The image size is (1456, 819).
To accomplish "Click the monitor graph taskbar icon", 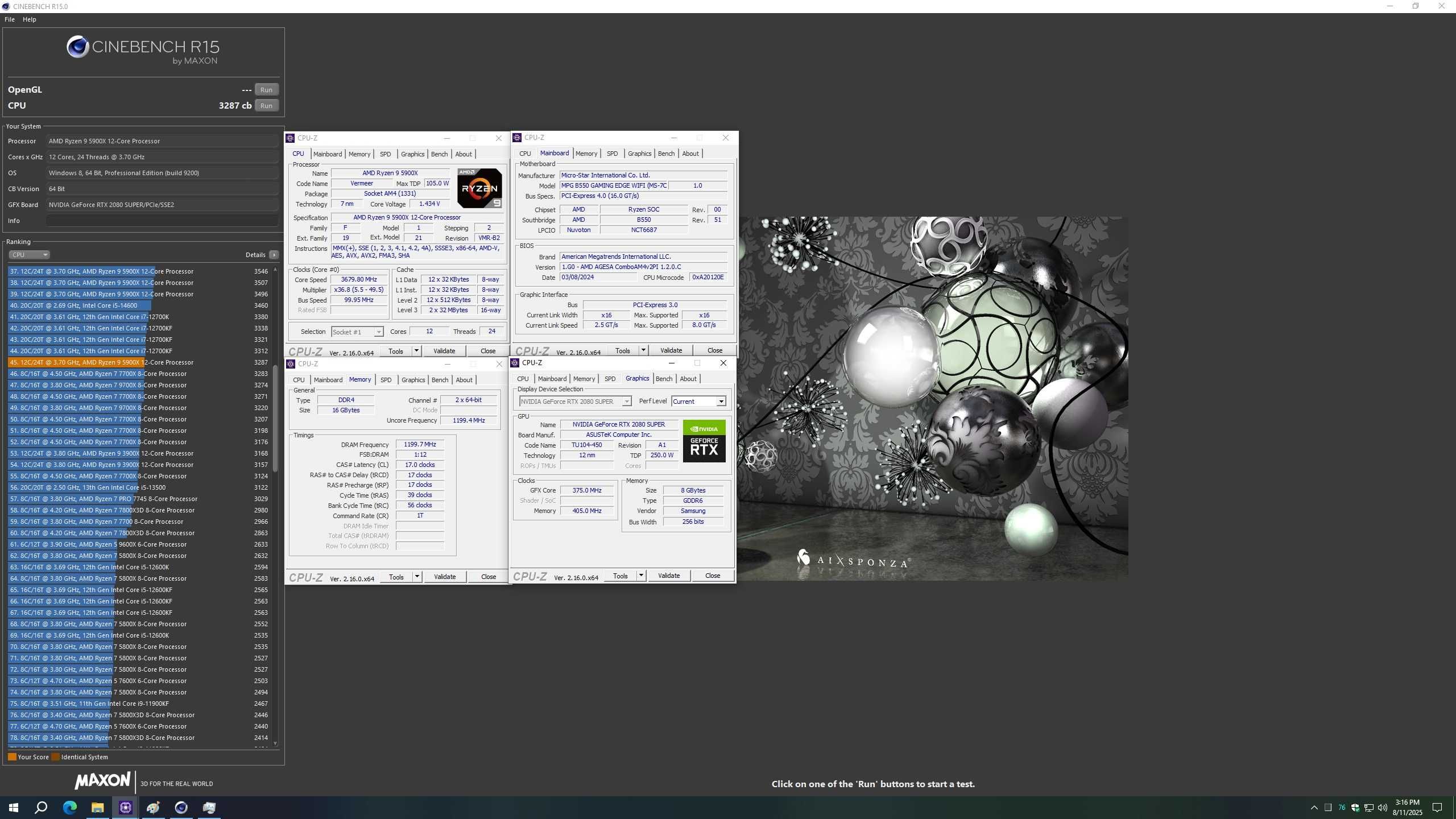I will 209,808.
